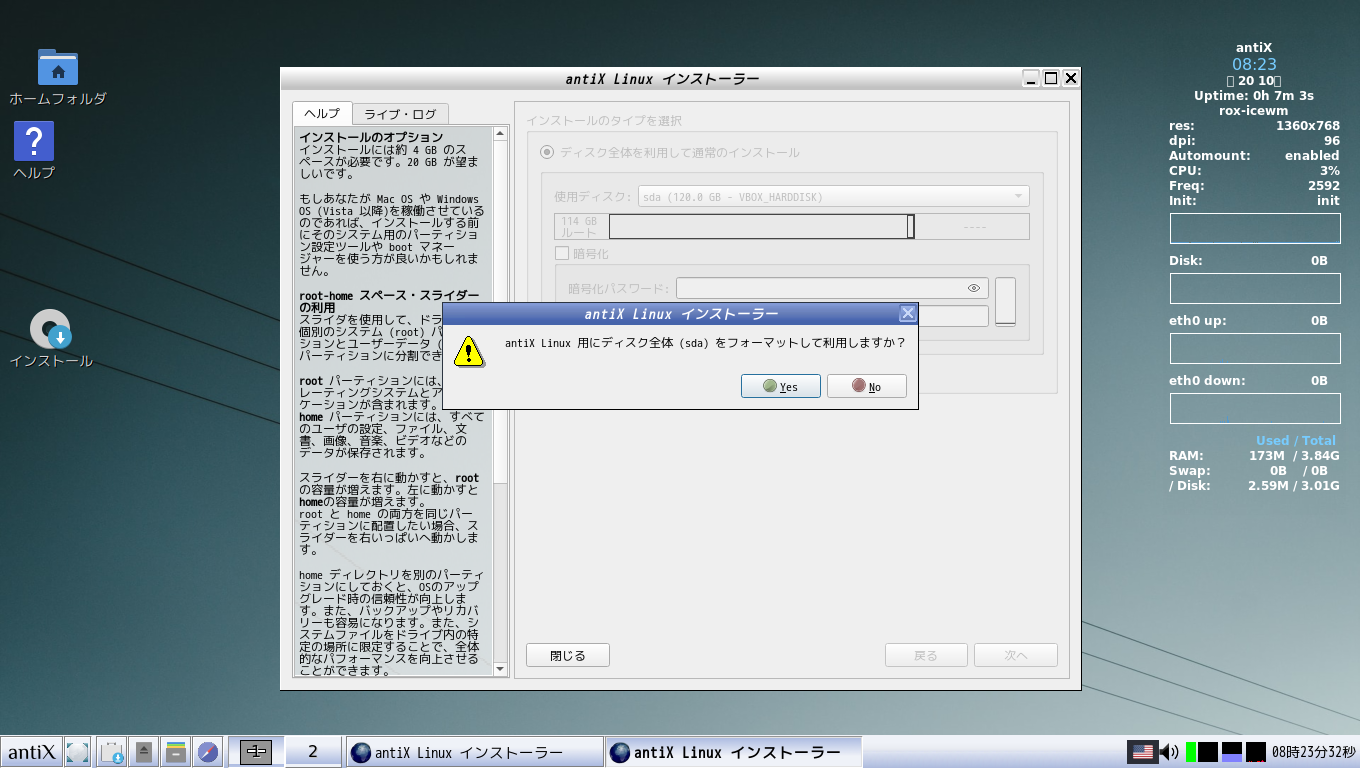Click the 114 GB ルート size label
The width and height of the screenshot is (1360, 768).
pyautogui.click(x=580, y=227)
